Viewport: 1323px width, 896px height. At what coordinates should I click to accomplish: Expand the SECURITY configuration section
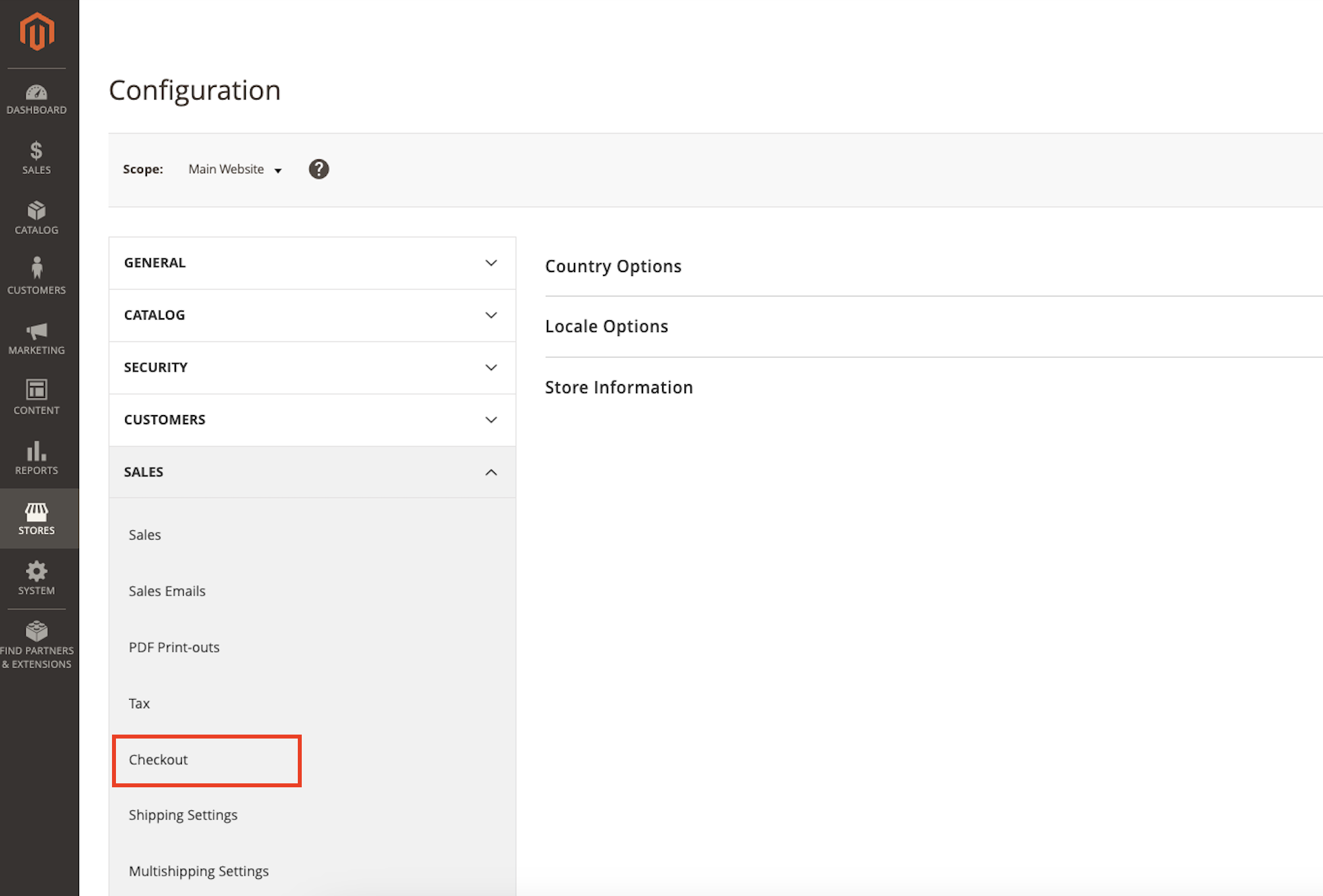[x=312, y=367]
